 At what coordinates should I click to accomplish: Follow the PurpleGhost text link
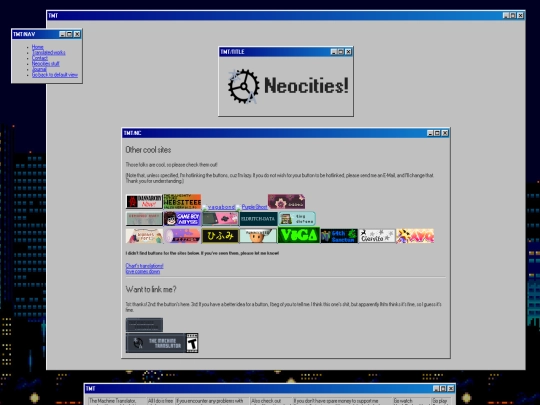255,207
